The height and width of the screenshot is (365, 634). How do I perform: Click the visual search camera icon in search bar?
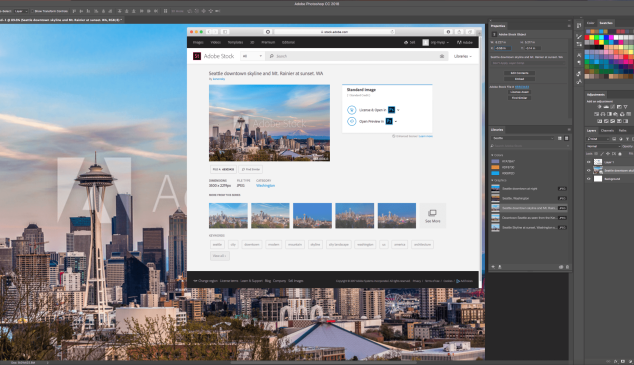pyautogui.click(x=442, y=56)
